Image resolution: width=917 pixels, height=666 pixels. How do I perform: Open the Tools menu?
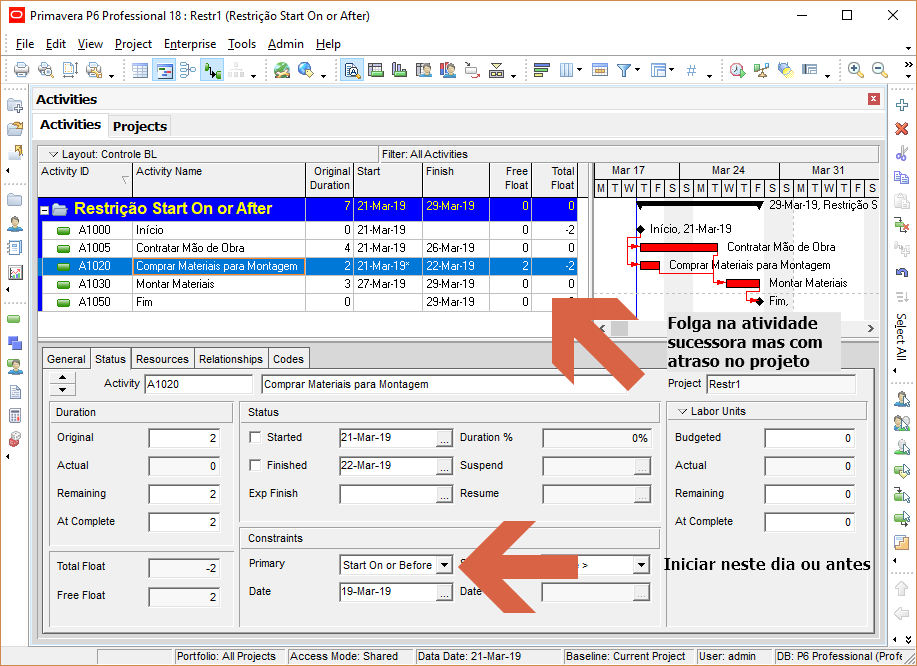242,44
